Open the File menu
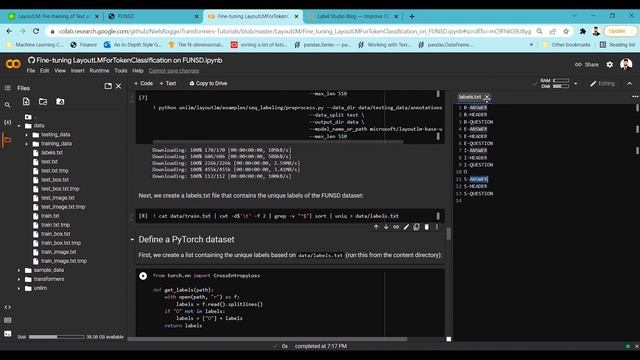Image resolution: width=640 pixels, height=360 pixels. click(x=31, y=71)
